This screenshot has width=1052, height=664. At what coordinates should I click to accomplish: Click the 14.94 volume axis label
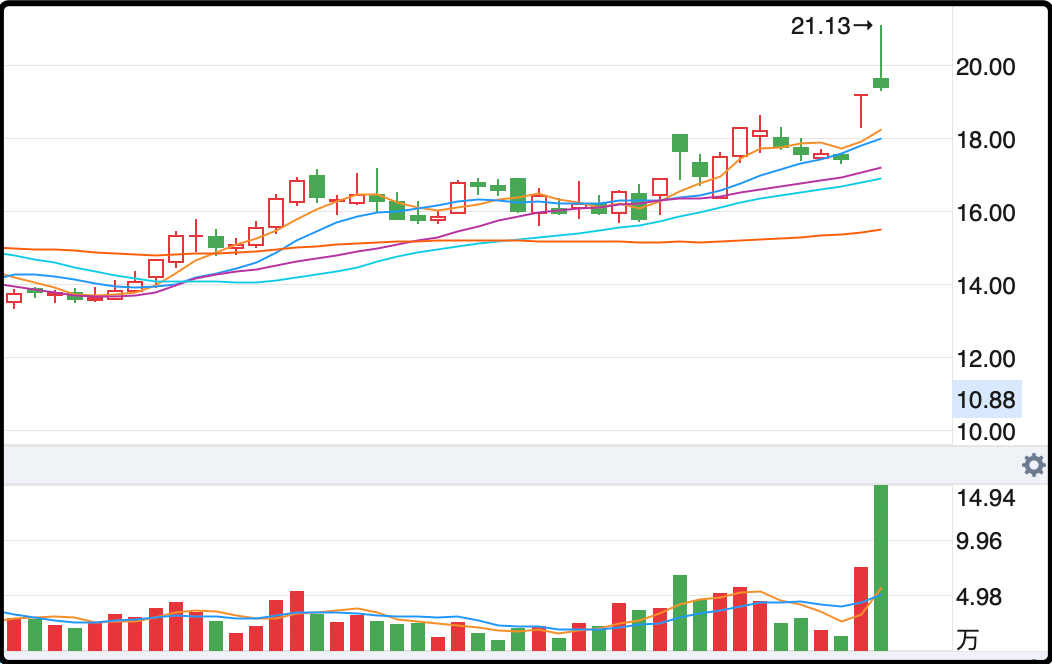click(x=986, y=499)
